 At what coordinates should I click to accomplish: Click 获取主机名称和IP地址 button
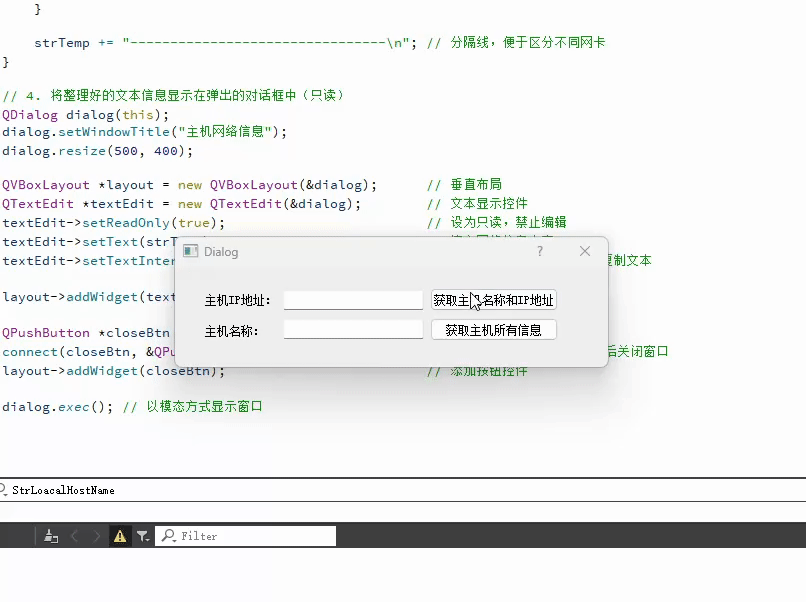click(x=493, y=300)
